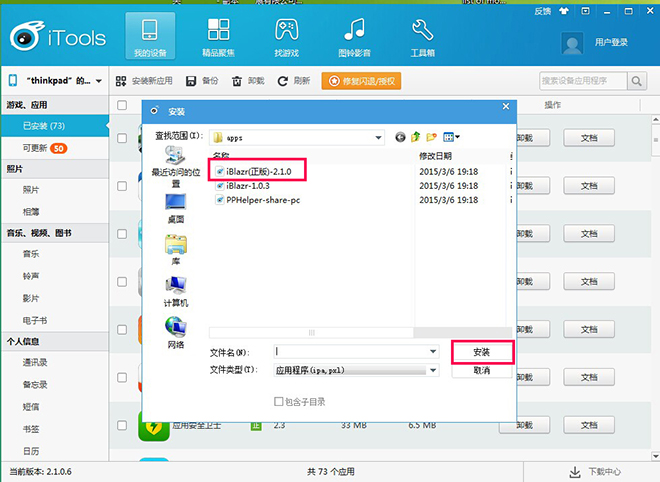Select file iBlazr(正版)-2.1.0

(253, 171)
